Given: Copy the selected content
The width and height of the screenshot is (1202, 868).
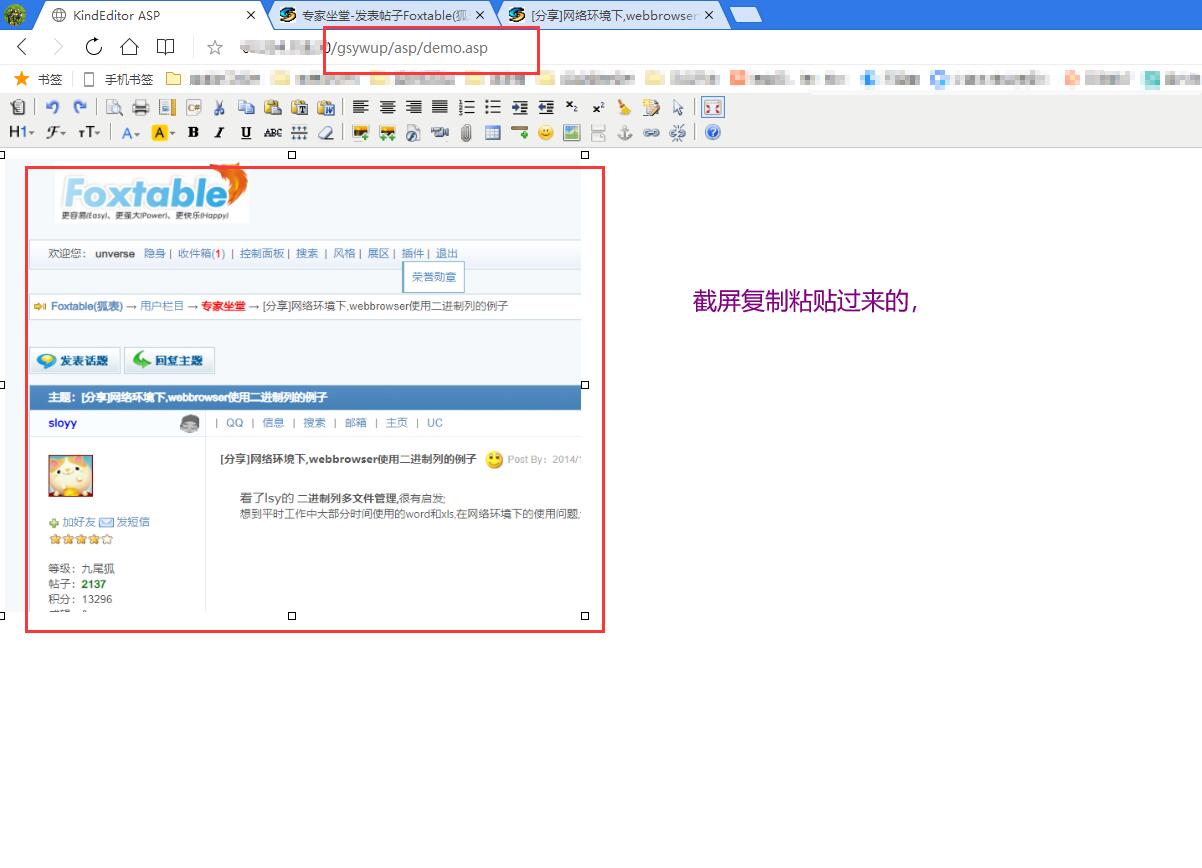Looking at the screenshot, I should pyautogui.click(x=246, y=107).
